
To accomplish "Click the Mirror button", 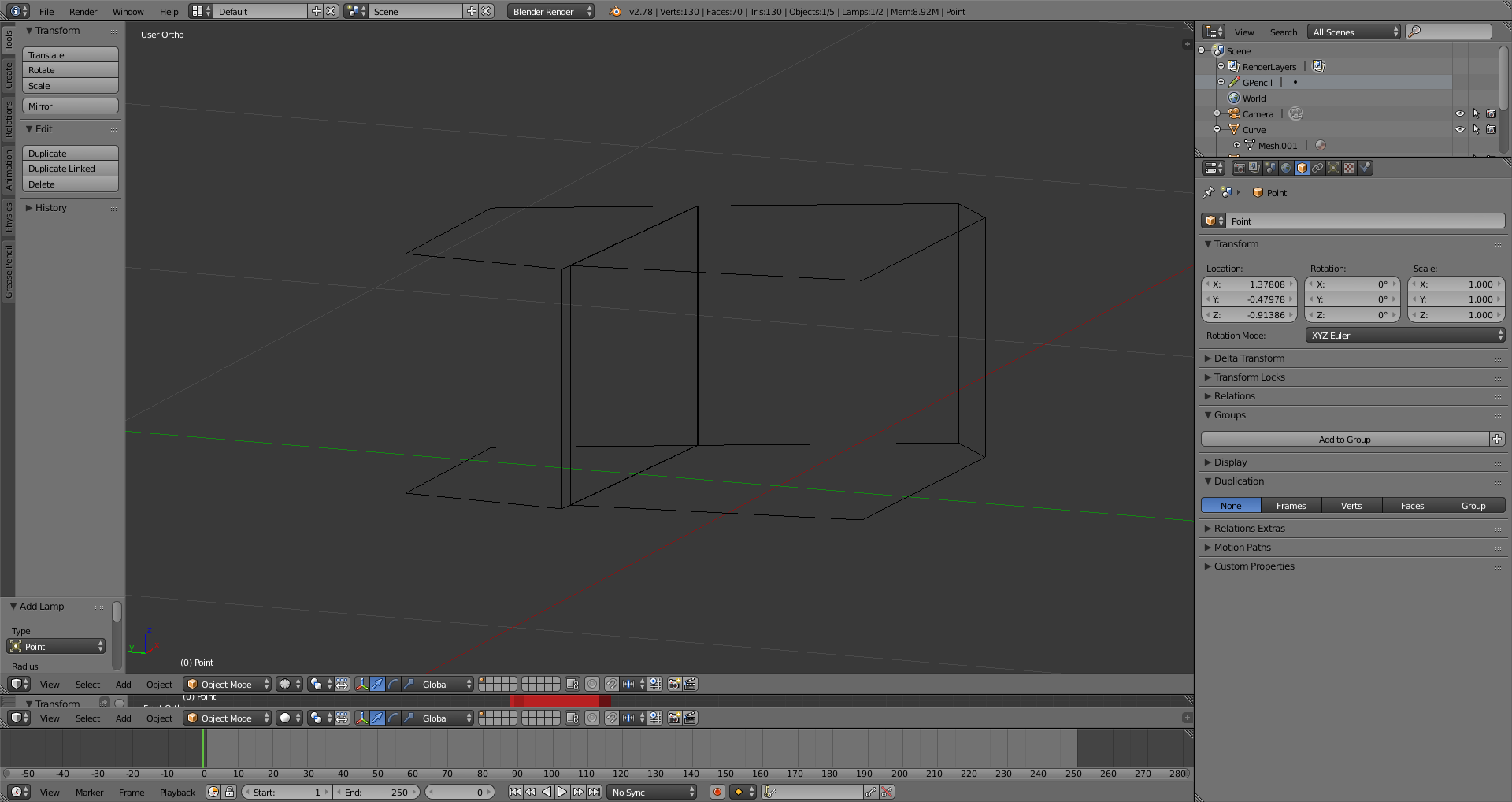I will (x=70, y=106).
